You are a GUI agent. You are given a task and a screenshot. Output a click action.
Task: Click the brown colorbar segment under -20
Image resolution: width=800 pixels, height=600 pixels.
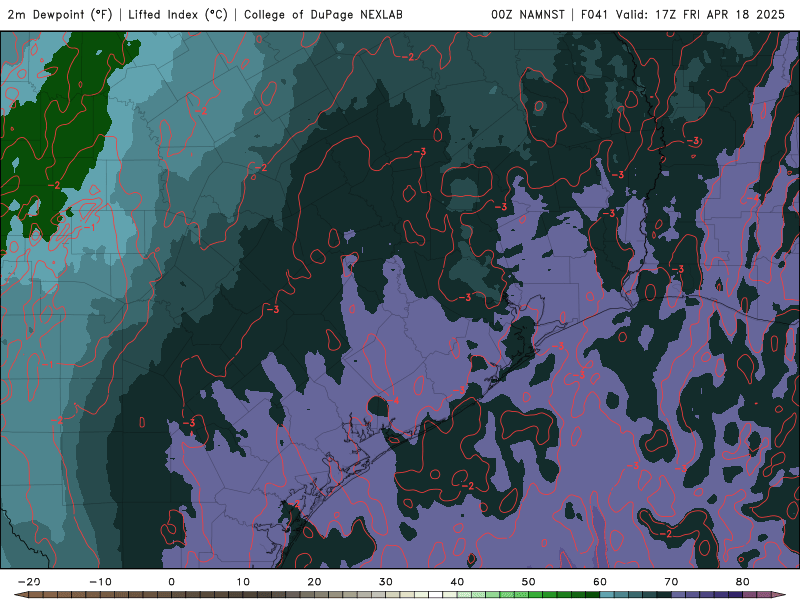36,594
